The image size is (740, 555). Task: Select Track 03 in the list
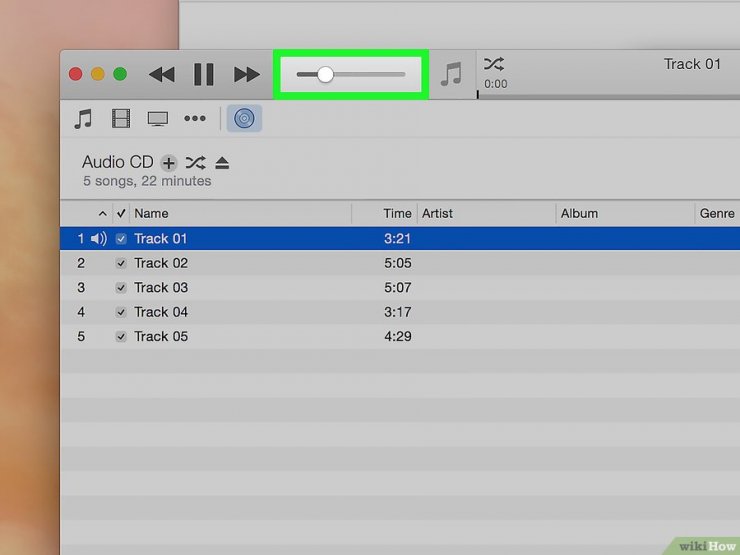(400, 288)
